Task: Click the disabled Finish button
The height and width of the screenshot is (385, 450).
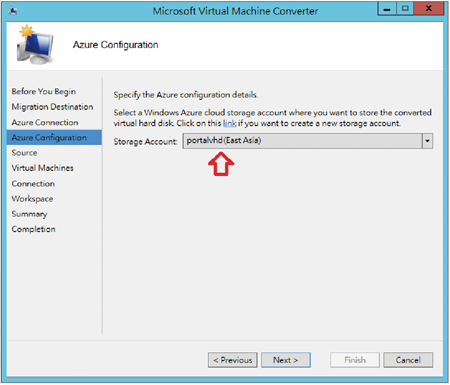Action: point(355,360)
